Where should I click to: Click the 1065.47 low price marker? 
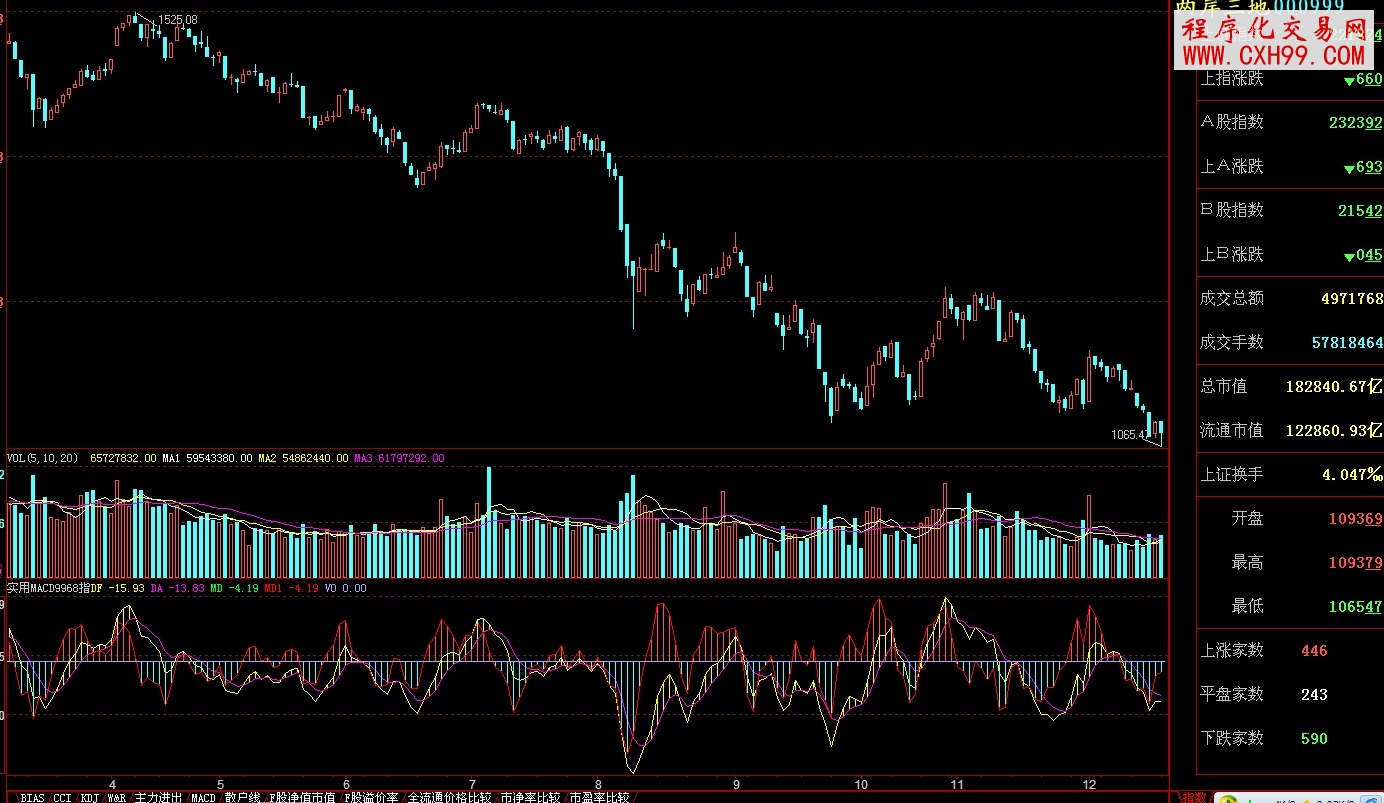[1130, 435]
